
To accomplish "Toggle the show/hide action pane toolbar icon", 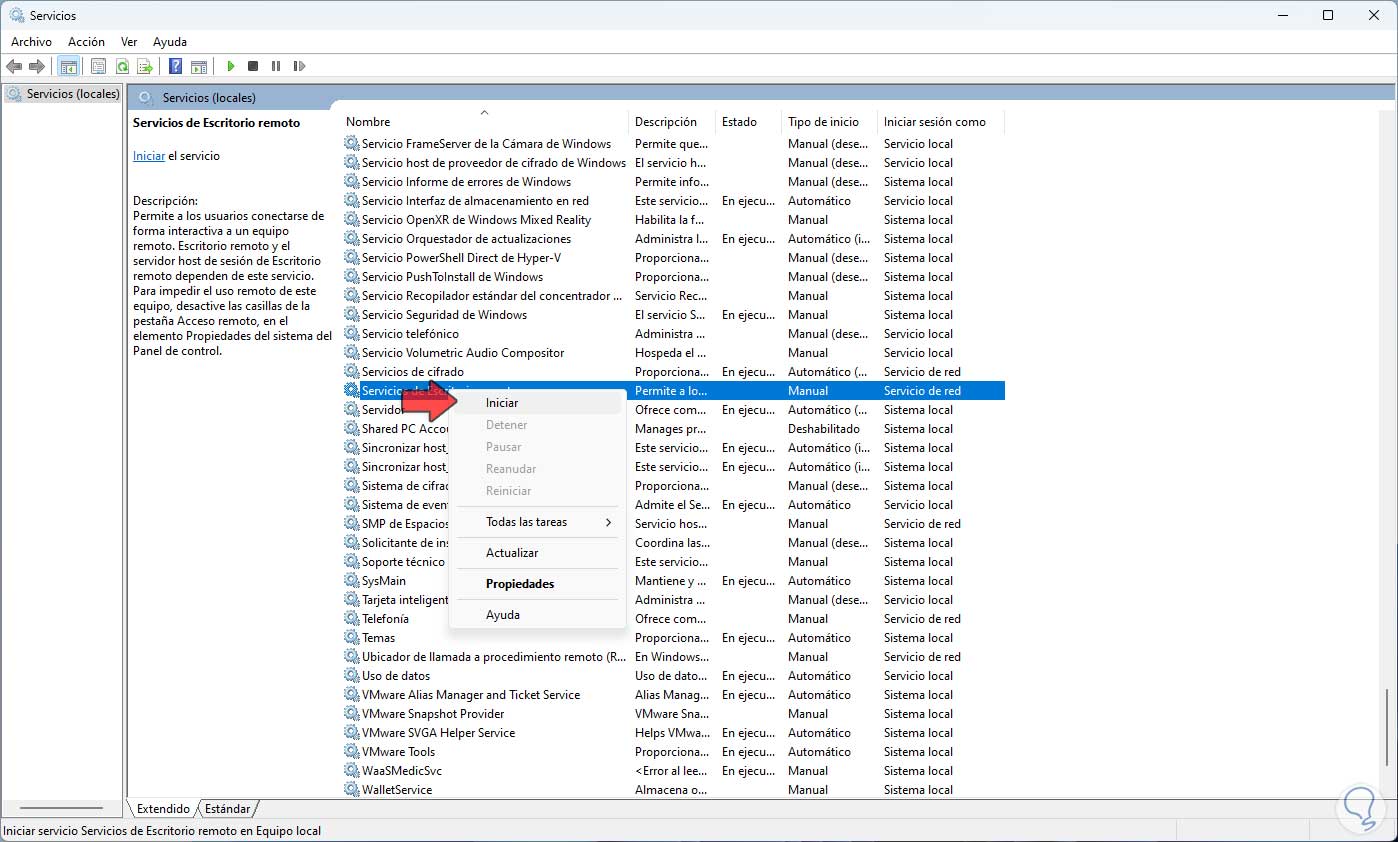I will [199, 66].
